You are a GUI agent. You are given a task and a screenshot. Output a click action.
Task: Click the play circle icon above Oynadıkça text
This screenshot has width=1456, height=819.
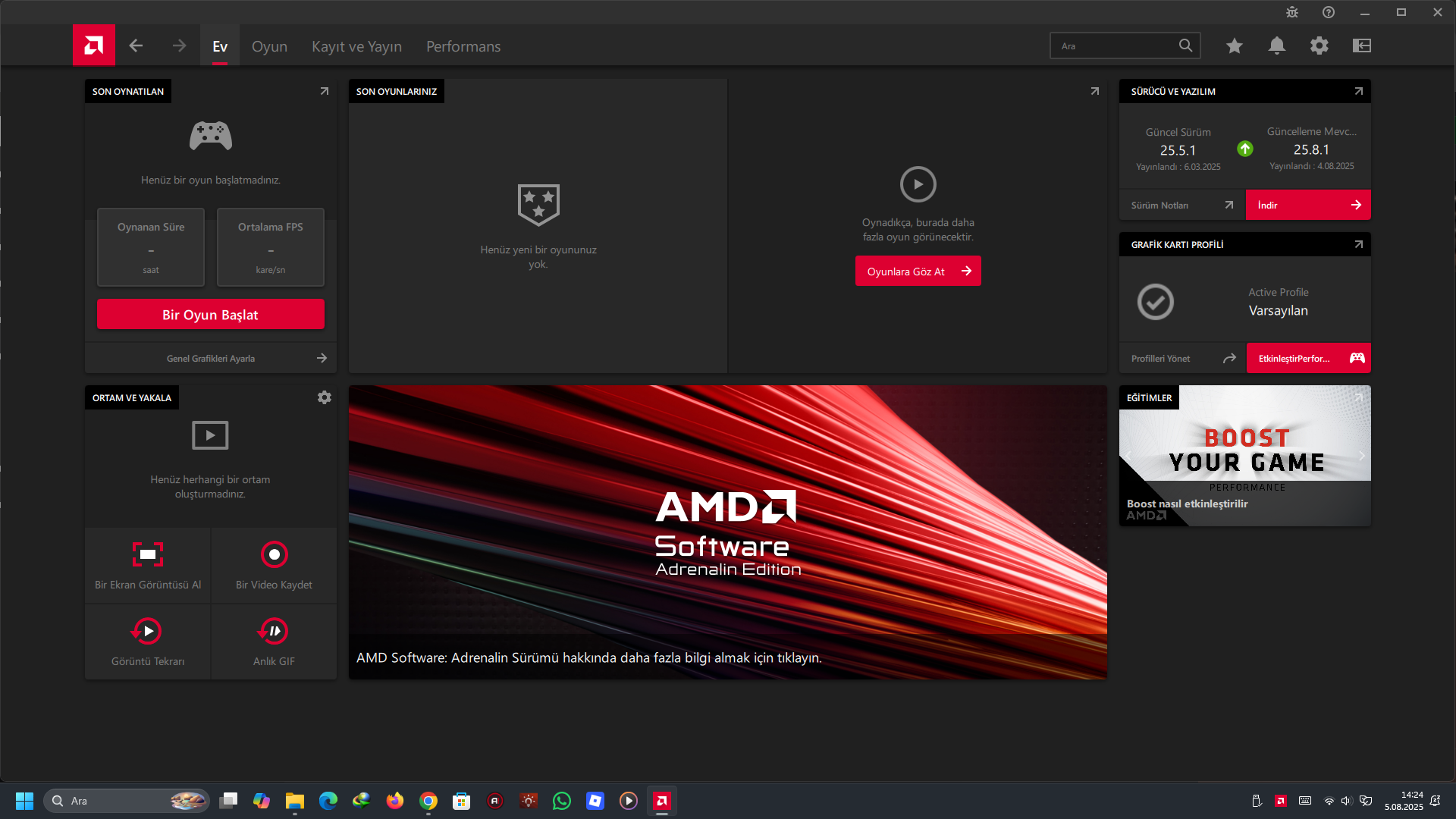pos(918,184)
